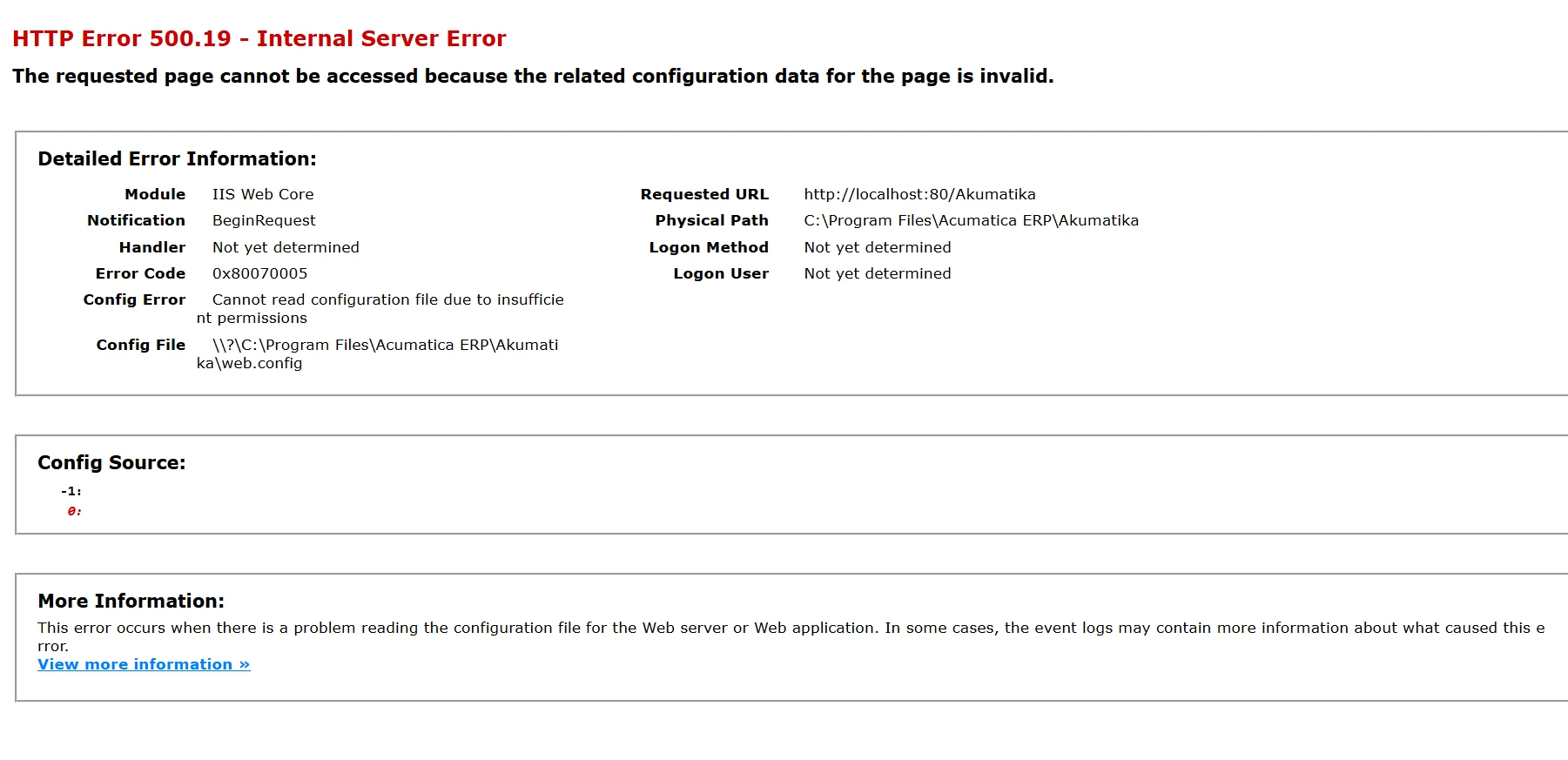The width and height of the screenshot is (1568, 760).
Task: Click the 'Logon User' label
Action: 721,273
